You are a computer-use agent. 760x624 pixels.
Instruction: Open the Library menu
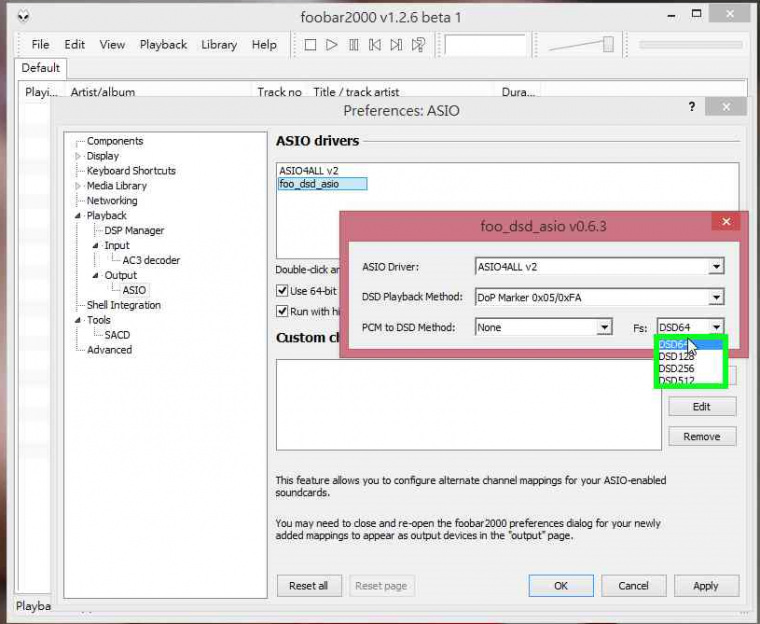(219, 45)
